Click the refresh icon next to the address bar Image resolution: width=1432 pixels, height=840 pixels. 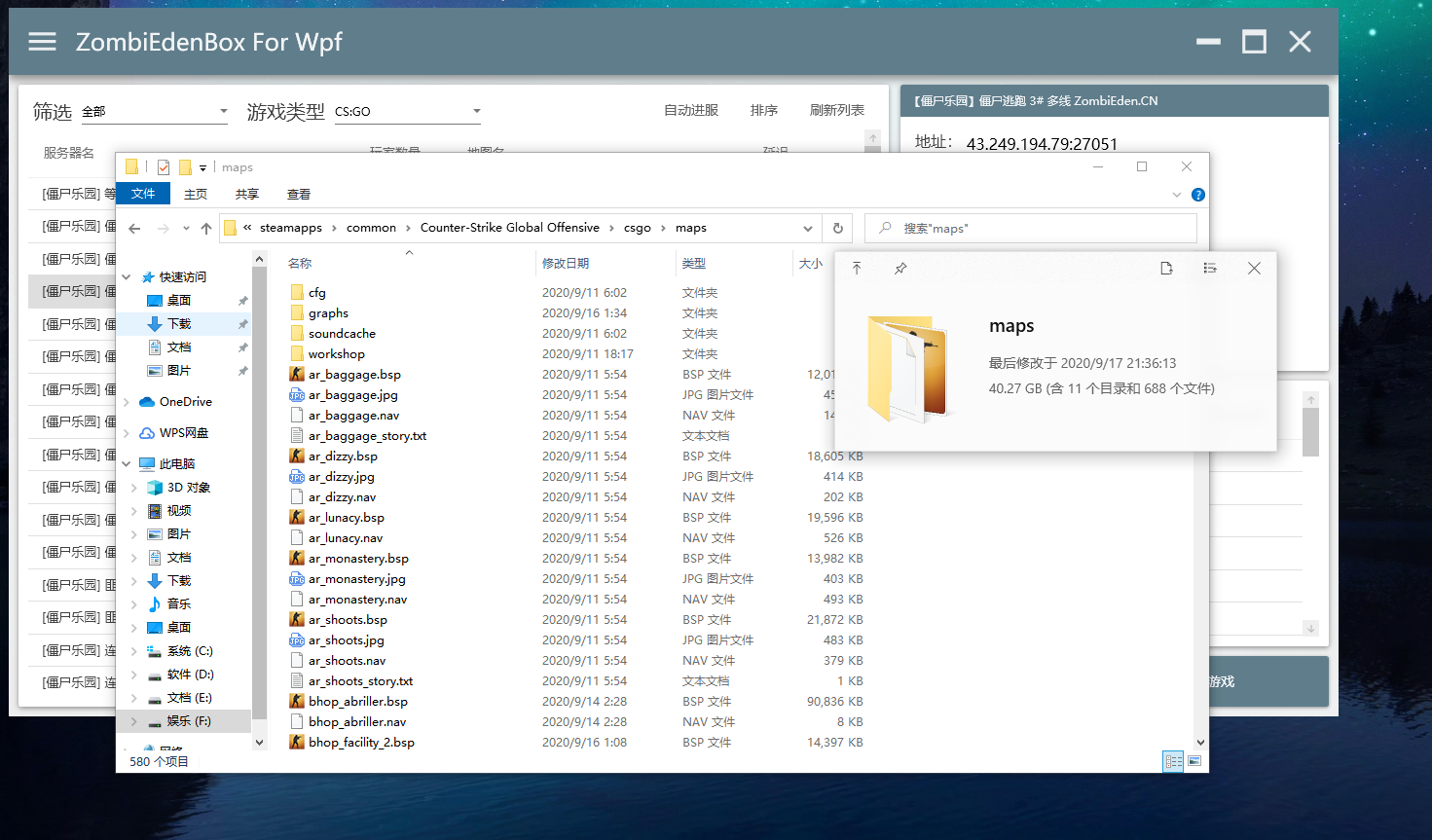(837, 228)
